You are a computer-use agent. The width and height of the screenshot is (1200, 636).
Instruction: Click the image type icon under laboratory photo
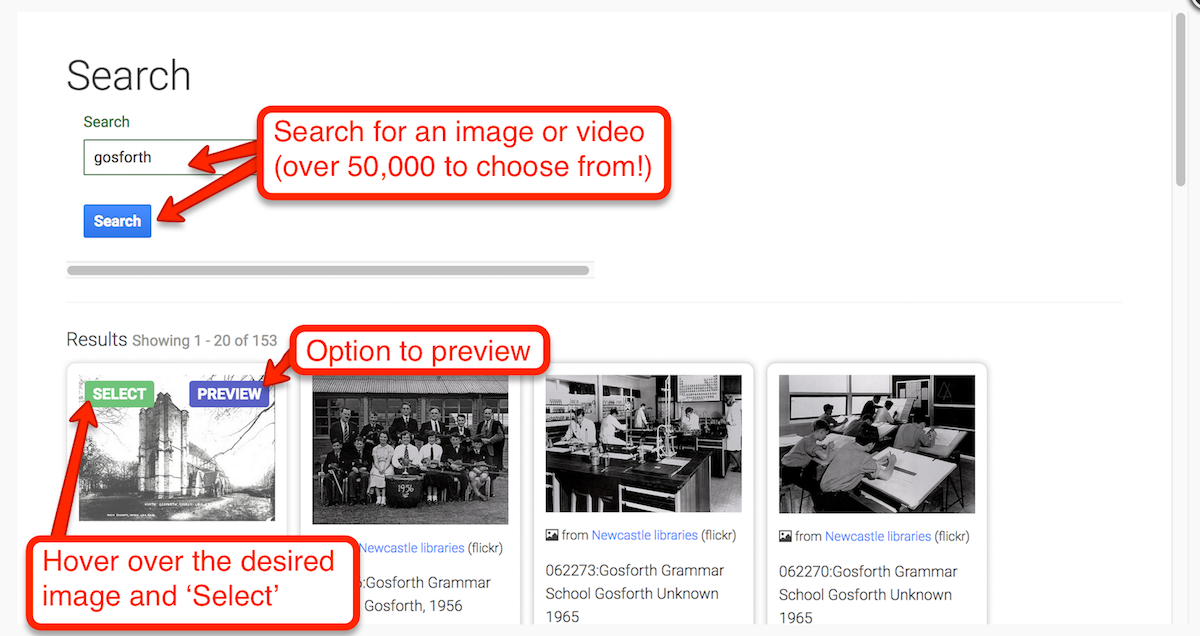(552, 535)
